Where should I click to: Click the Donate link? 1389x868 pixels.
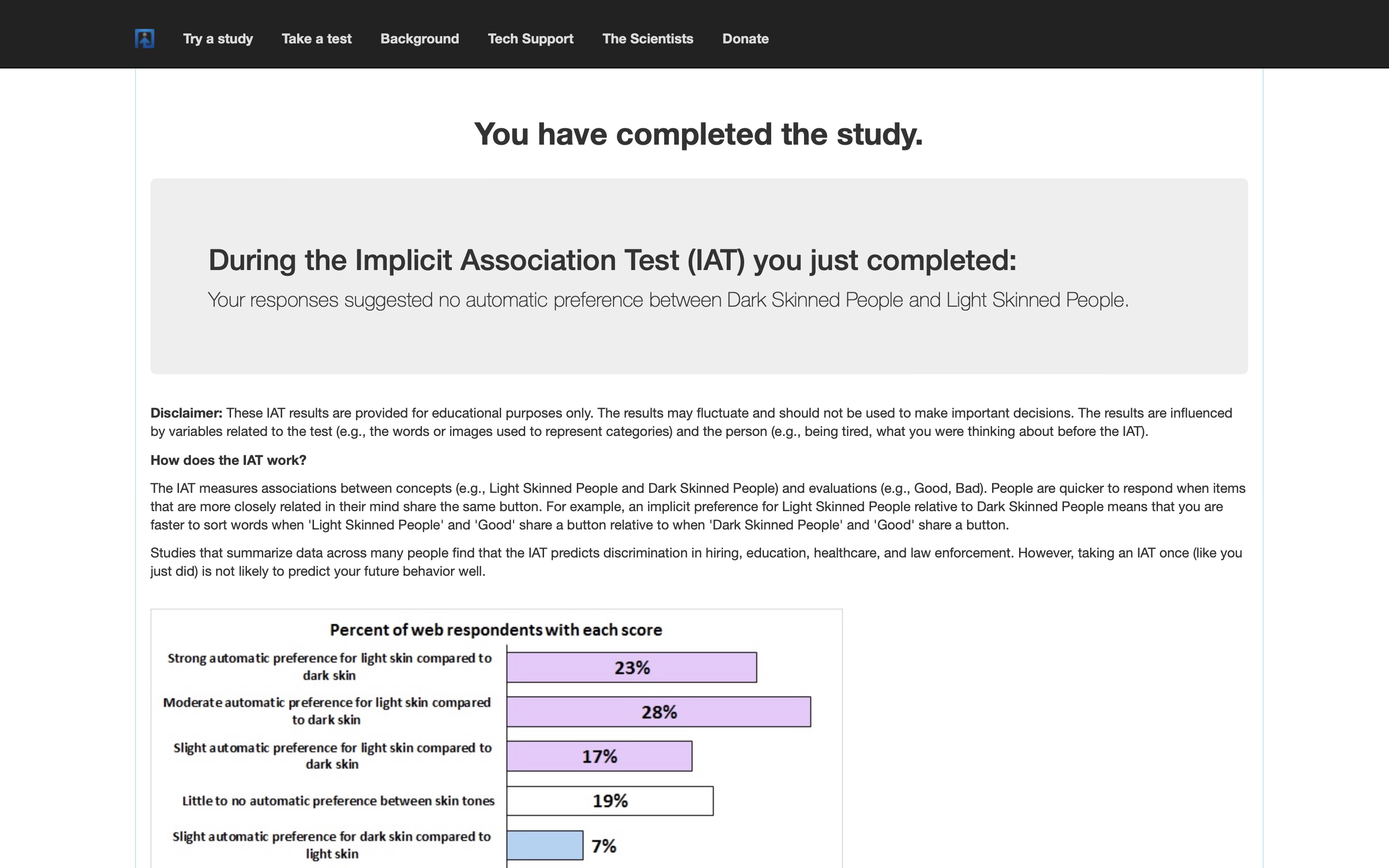tap(746, 39)
